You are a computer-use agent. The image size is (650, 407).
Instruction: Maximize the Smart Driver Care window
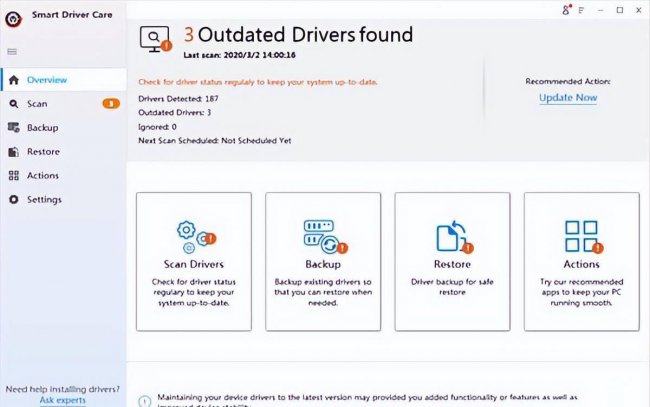click(x=620, y=10)
